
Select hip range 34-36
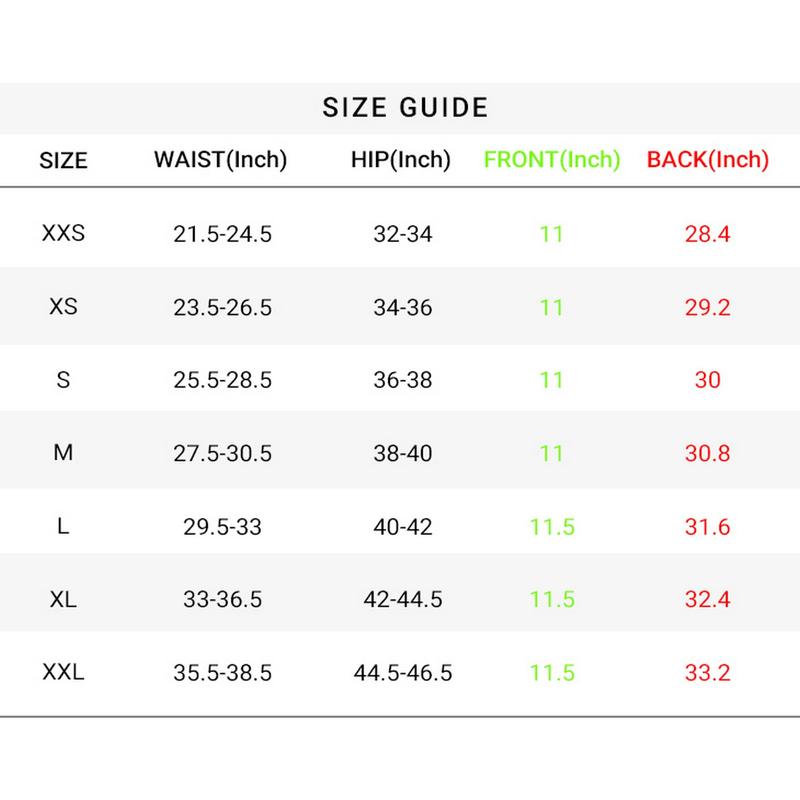point(401,307)
